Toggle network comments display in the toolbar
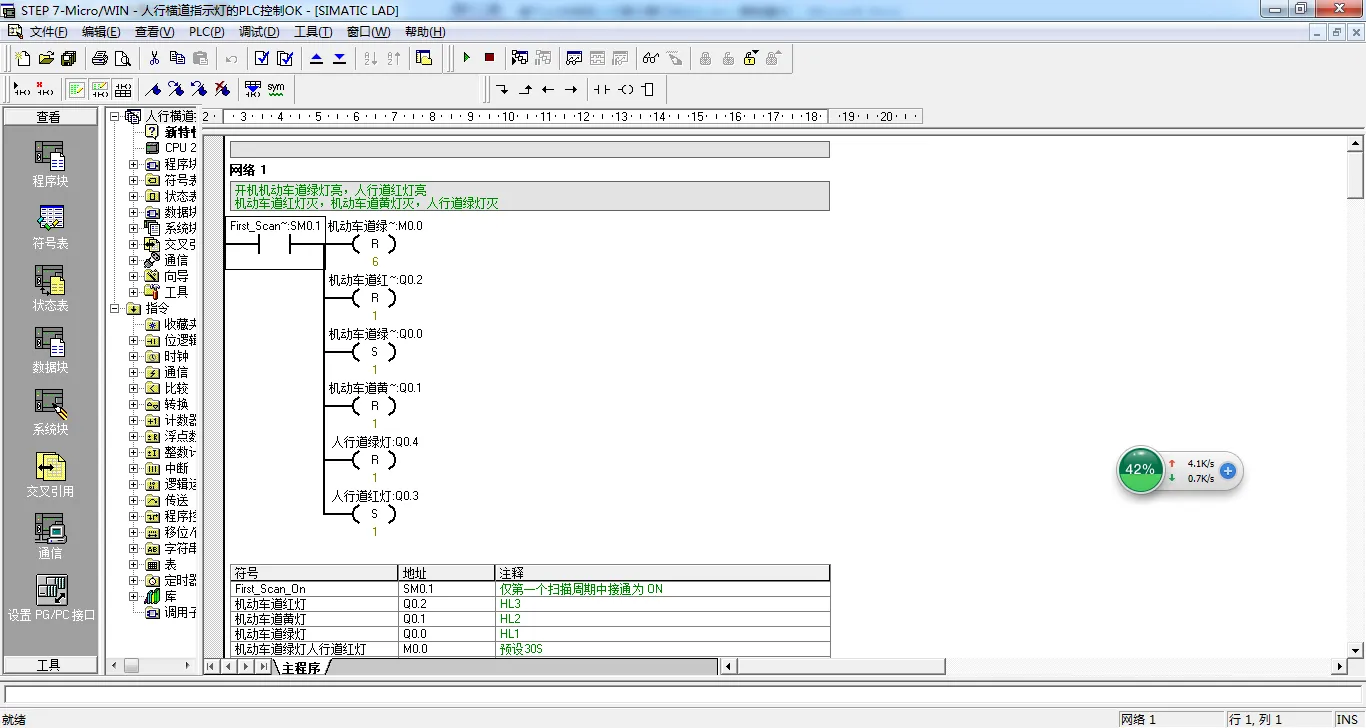Viewport: 1366px width, 728px height. click(100, 89)
